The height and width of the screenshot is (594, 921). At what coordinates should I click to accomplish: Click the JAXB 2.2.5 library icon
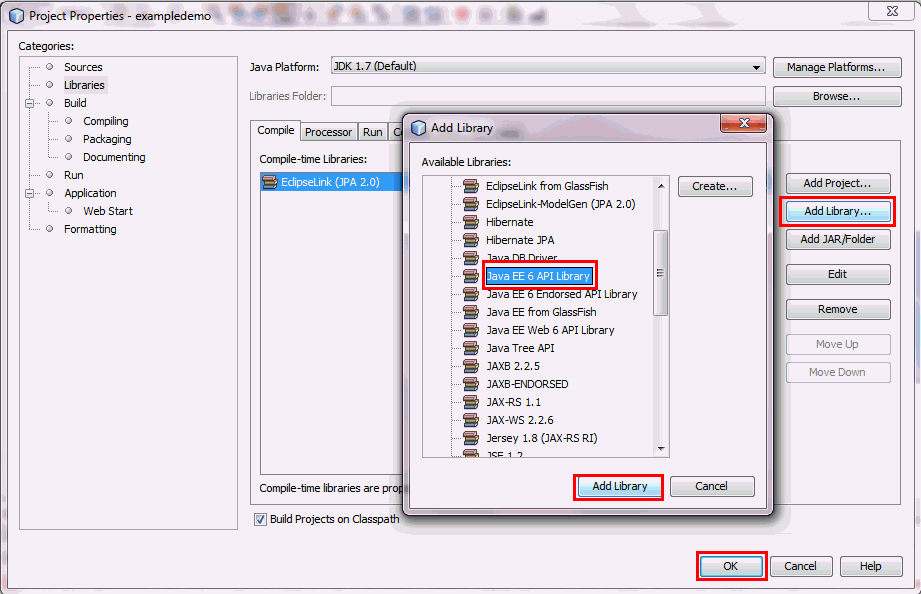pyautogui.click(x=470, y=366)
